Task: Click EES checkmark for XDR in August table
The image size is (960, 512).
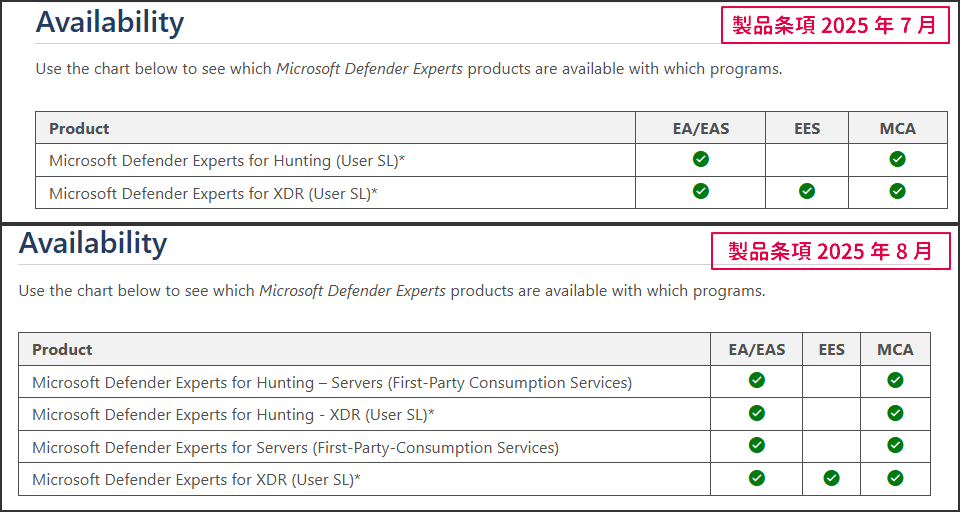Action: click(x=831, y=478)
